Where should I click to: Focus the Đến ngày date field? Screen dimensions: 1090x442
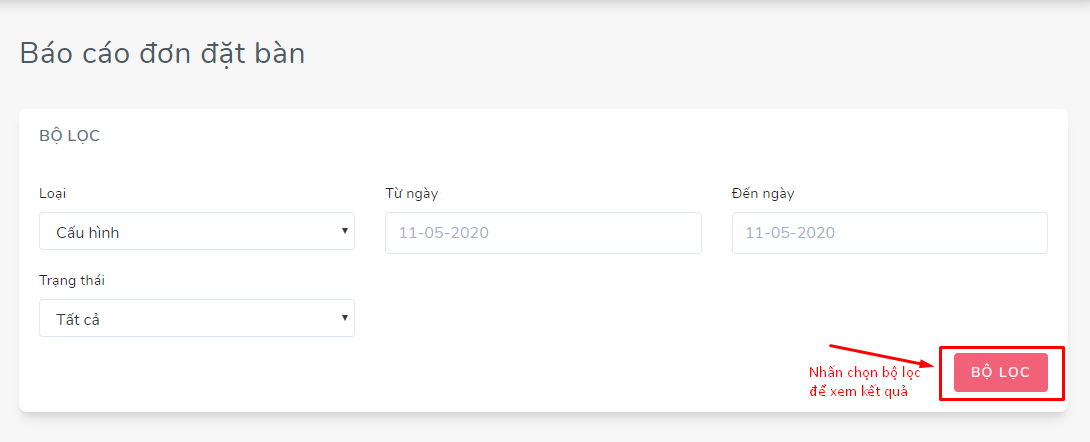(890, 233)
